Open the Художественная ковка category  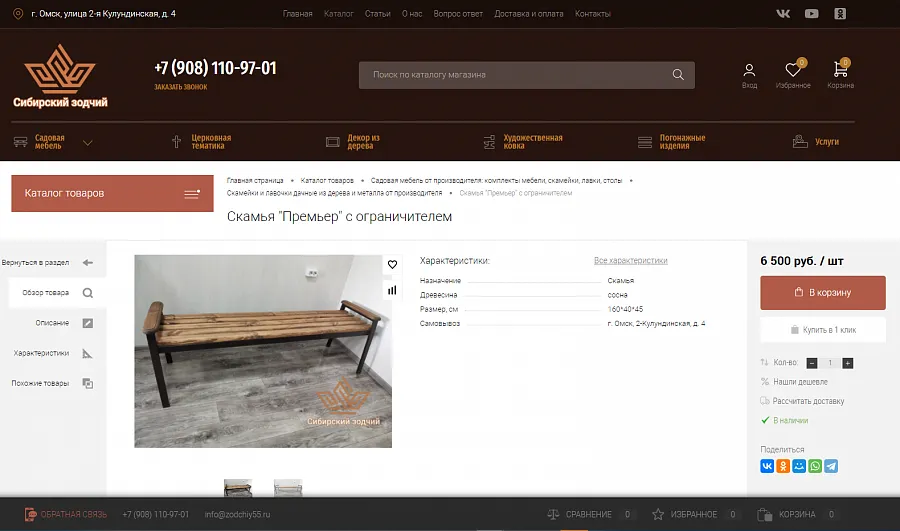click(x=523, y=142)
